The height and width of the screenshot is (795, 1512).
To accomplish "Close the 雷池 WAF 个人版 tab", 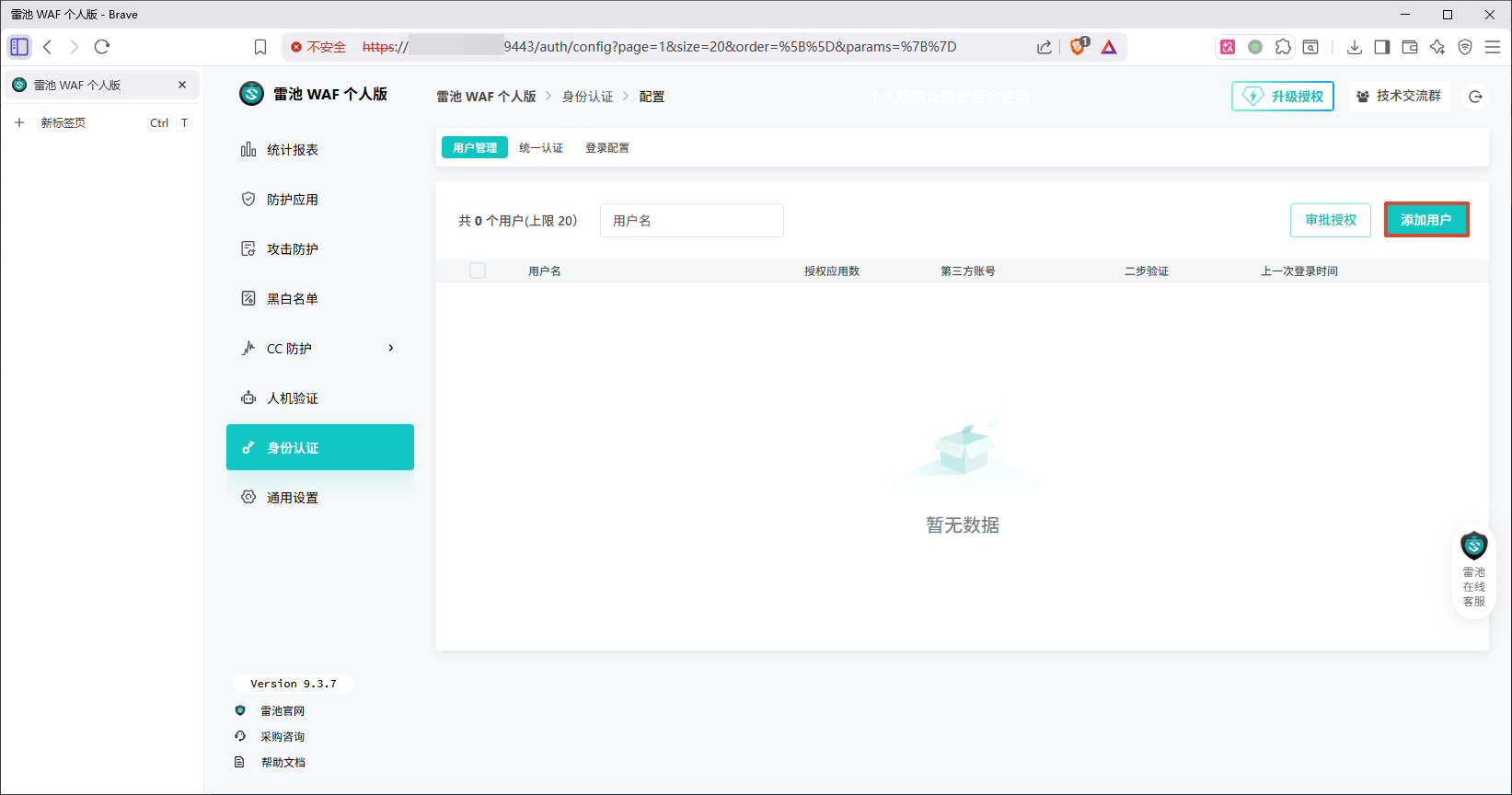I will pos(182,85).
